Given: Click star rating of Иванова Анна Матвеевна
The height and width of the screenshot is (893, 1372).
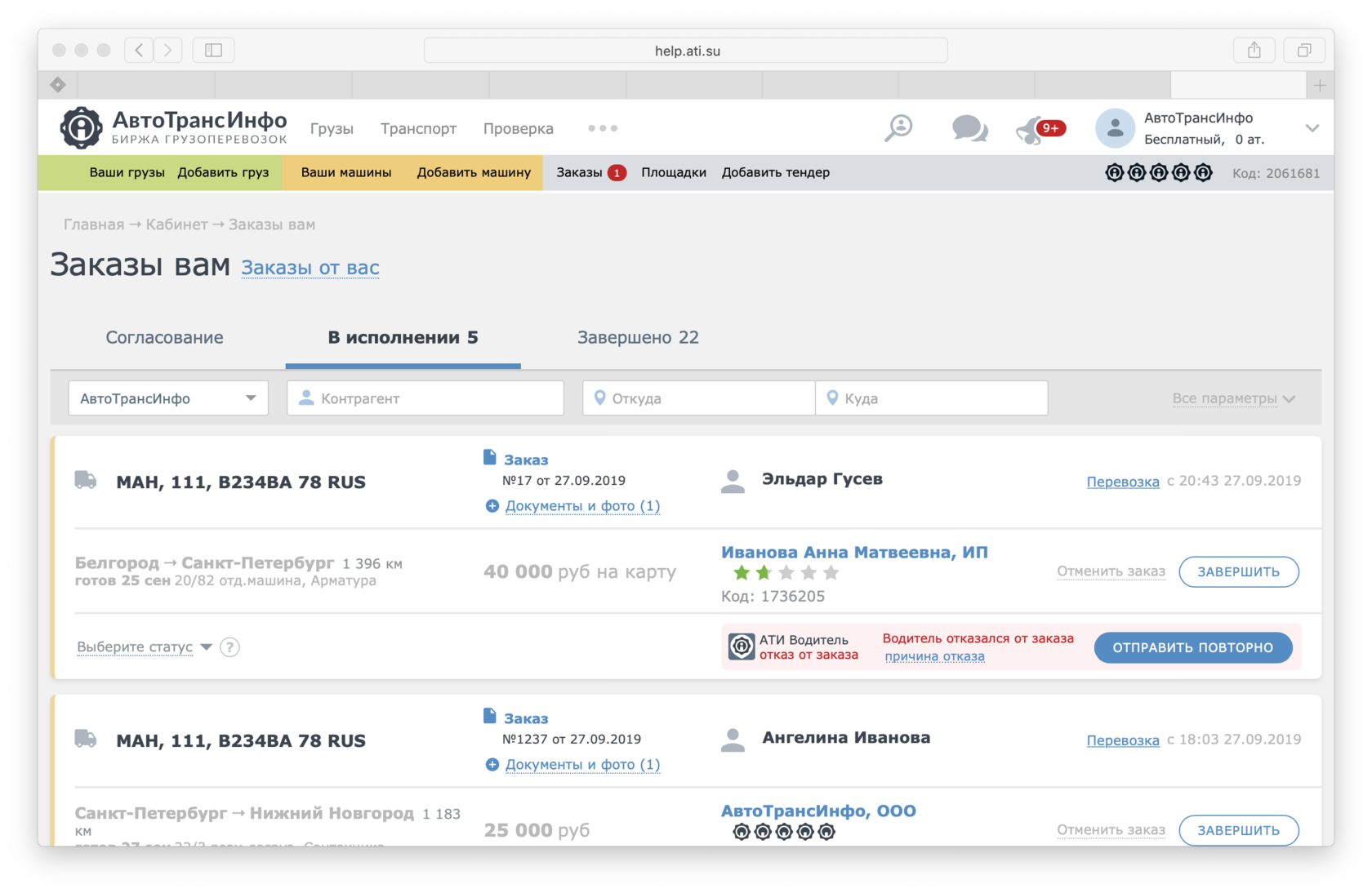Looking at the screenshot, I should click(786, 573).
